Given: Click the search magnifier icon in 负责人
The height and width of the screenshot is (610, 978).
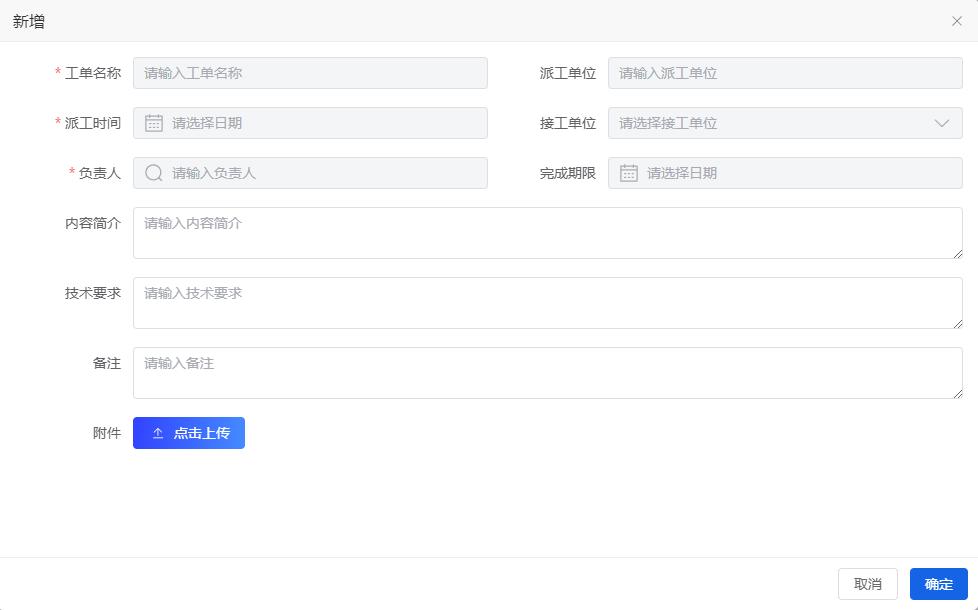Looking at the screenshot, I should pos(153,173).
